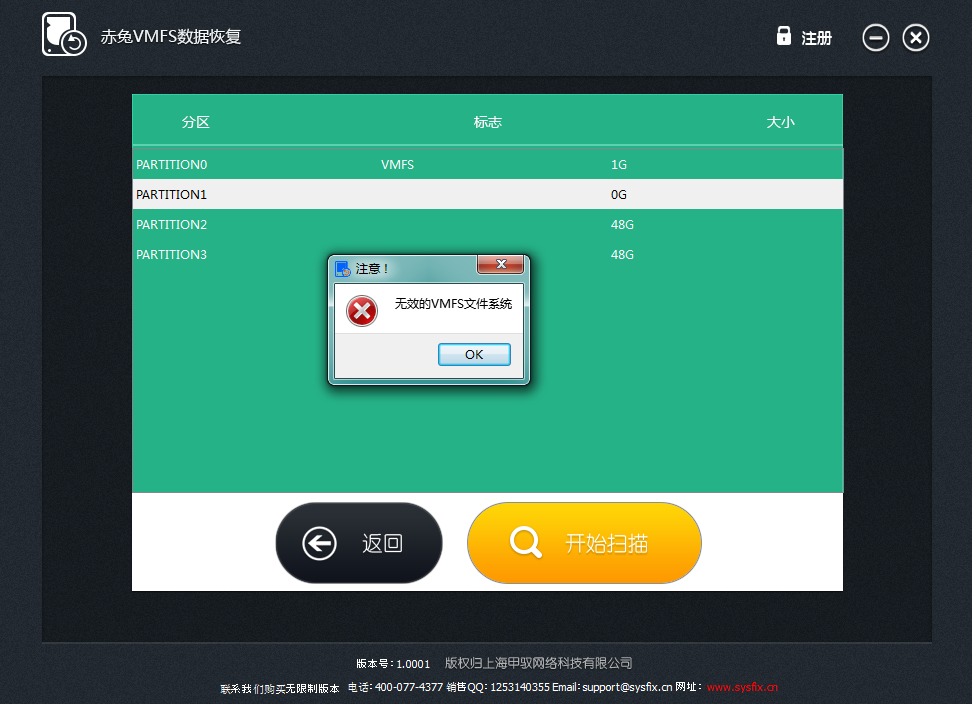Close the 注意! dialog with its X
The image size is (972, 704).
501,264
